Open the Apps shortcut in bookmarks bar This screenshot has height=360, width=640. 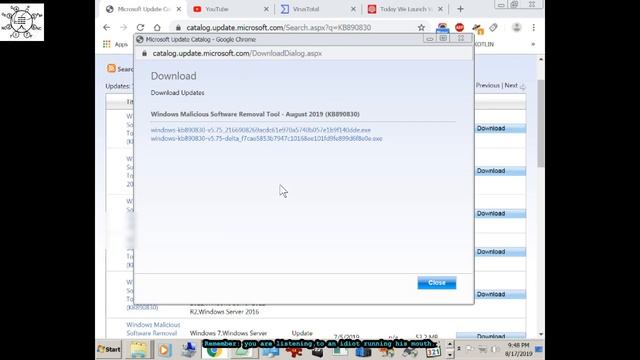(x=116, y=44)
